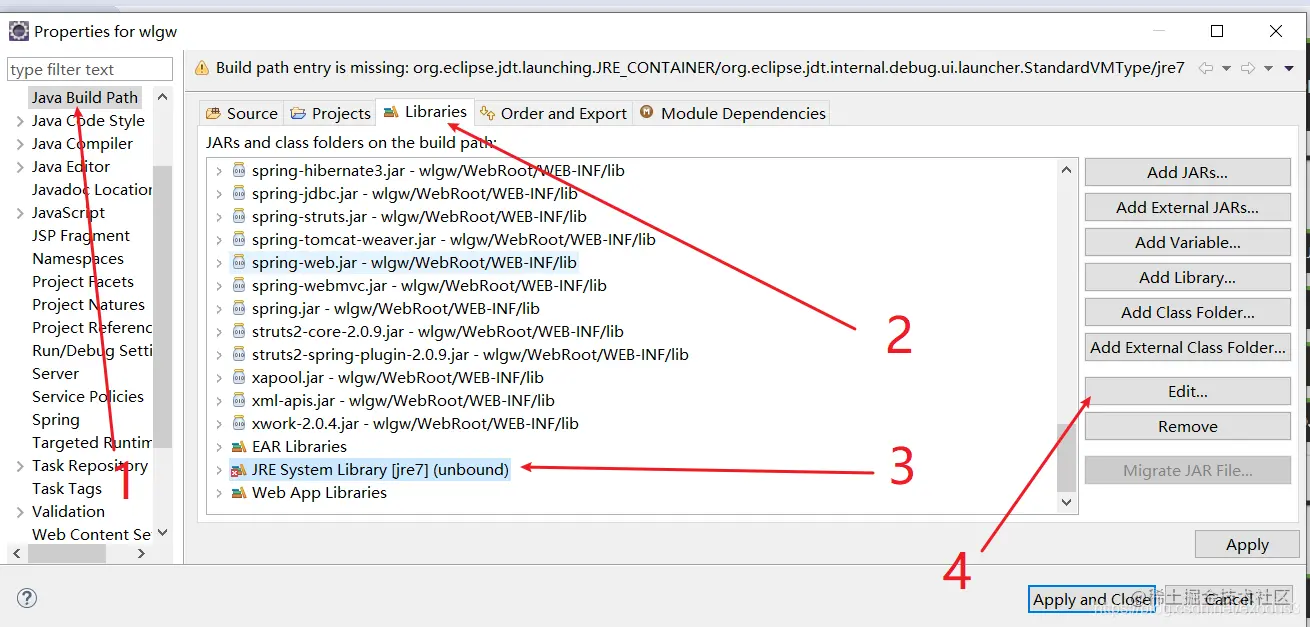
Task: Click the spring-web.jar jar icon
Action: (x=239, y=262)
